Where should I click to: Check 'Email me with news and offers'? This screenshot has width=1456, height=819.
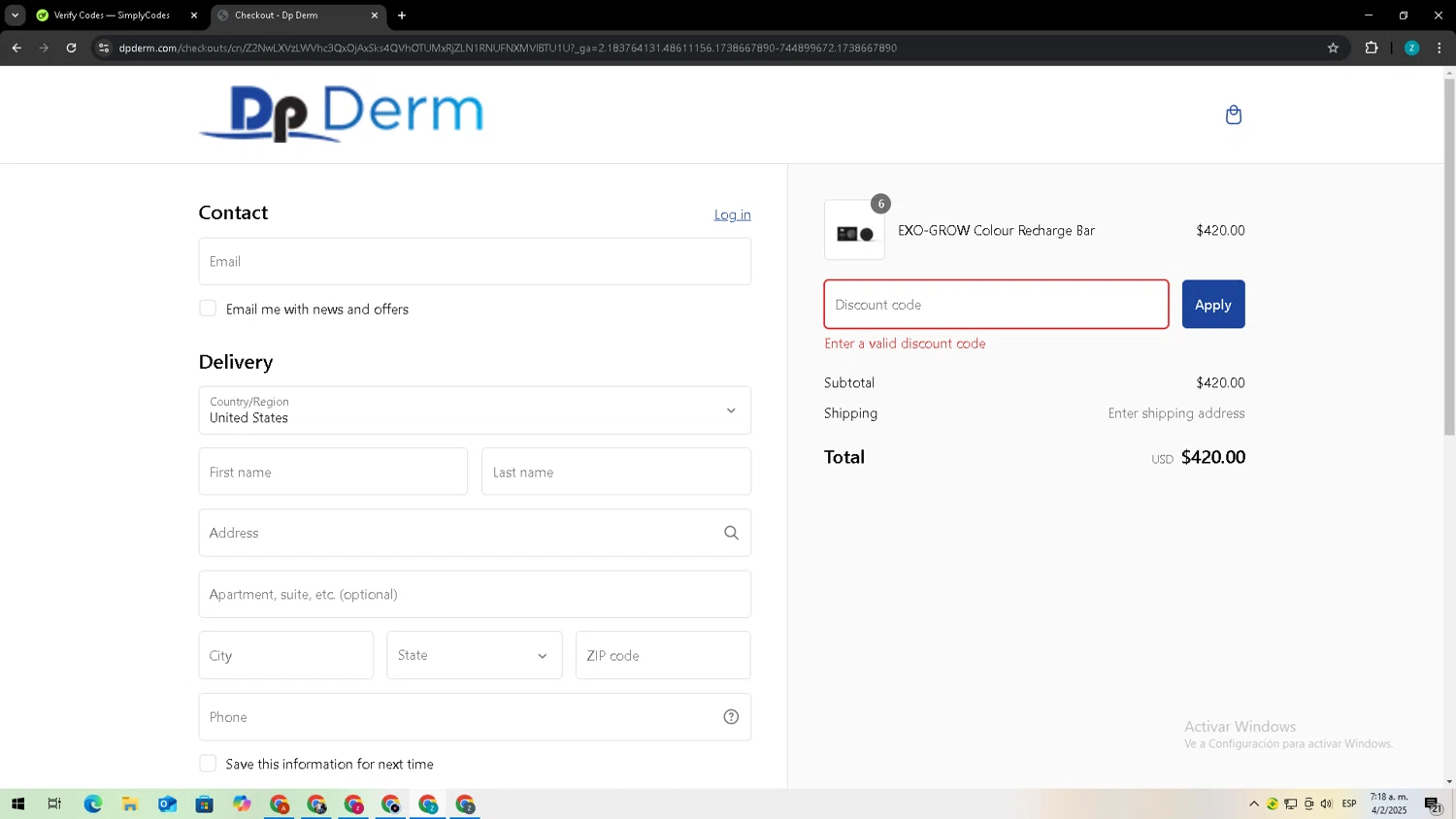click(x=208, y=309)
